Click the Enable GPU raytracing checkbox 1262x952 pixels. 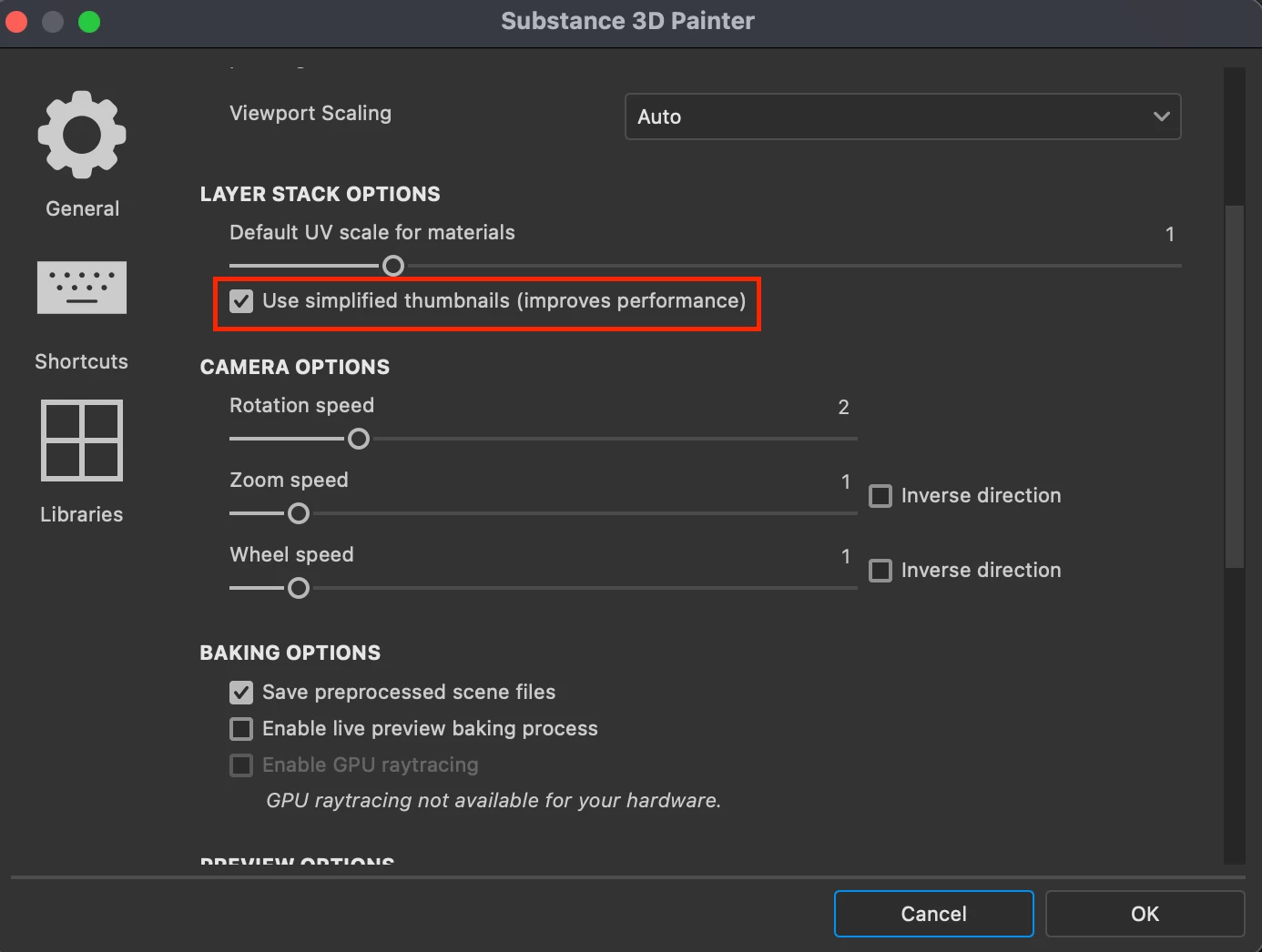pos(241,765)
